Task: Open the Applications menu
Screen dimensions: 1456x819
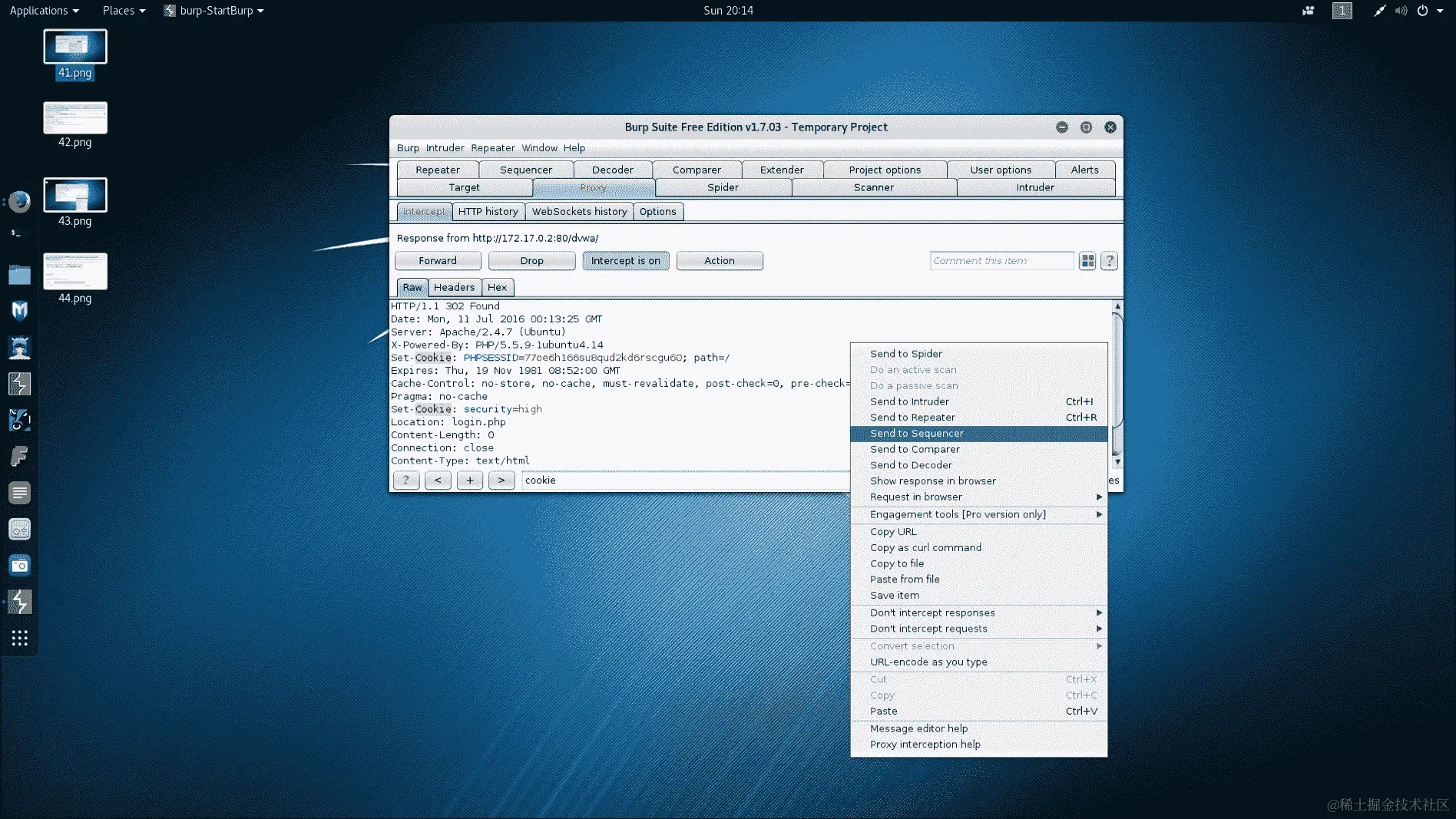Action: (x=44, y=11)
